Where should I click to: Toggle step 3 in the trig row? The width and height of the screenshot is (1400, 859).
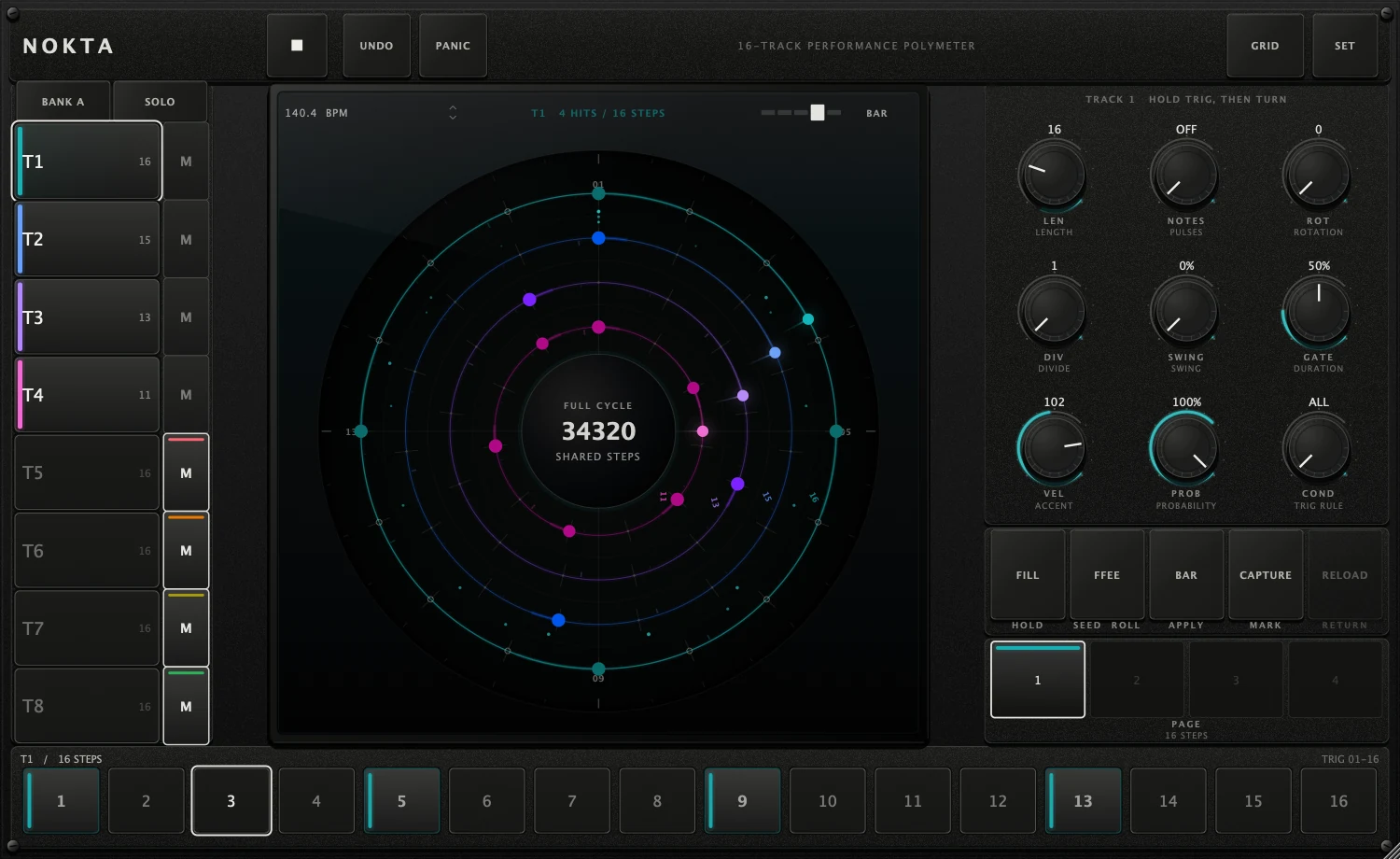tap(231, 801)
